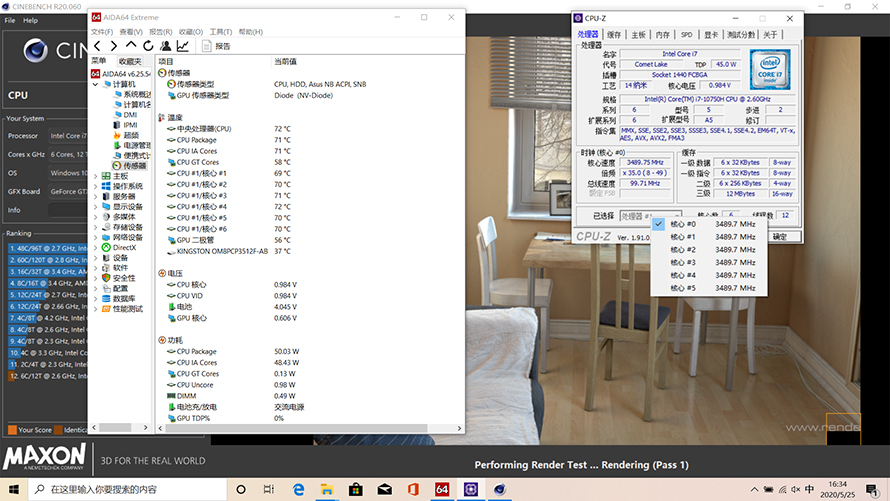The width and height of the screenshot is (890, 501).
Task: Expand the 网络设备 tree node
Action: (95, 237)
